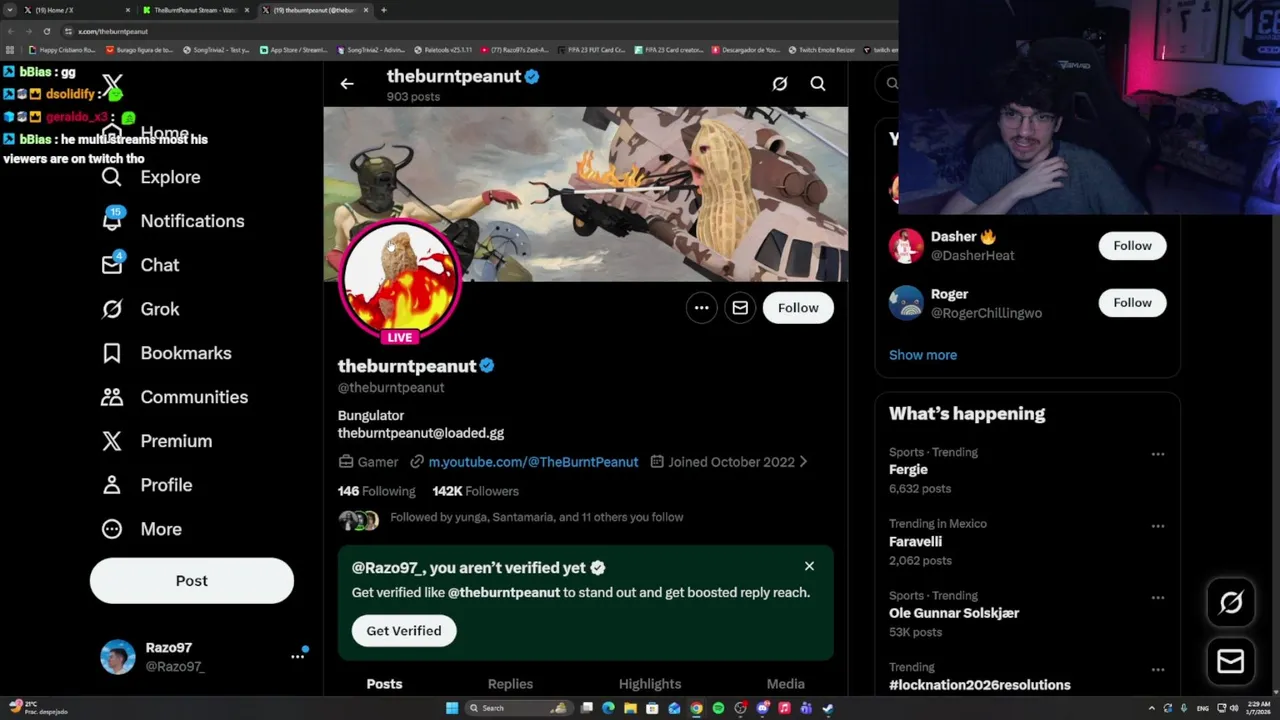This screenshot has width=1280, height=720.
Task: Open Explore in the left sidebar
Action: [x=151, y=177]
